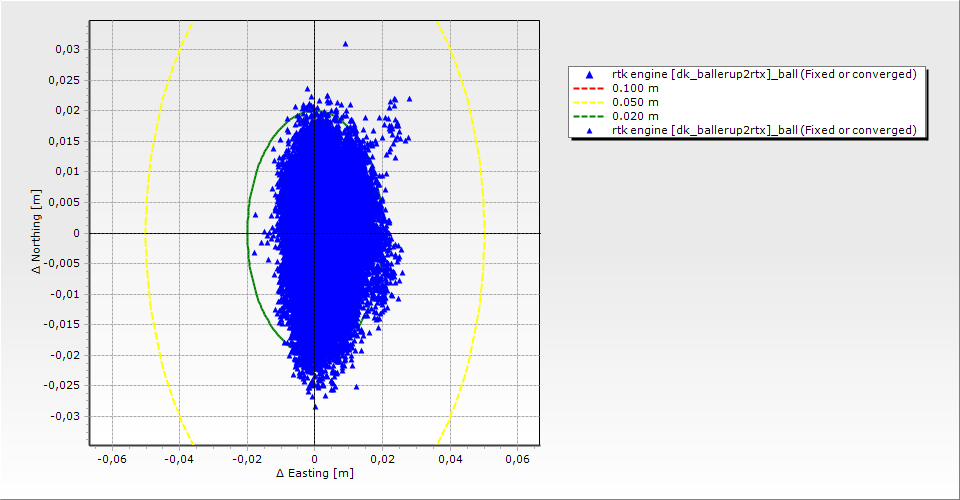This screenshot has height=500, width=960.
Task: Click the 0,03 Northing axis label
Action: pos(67,50)
